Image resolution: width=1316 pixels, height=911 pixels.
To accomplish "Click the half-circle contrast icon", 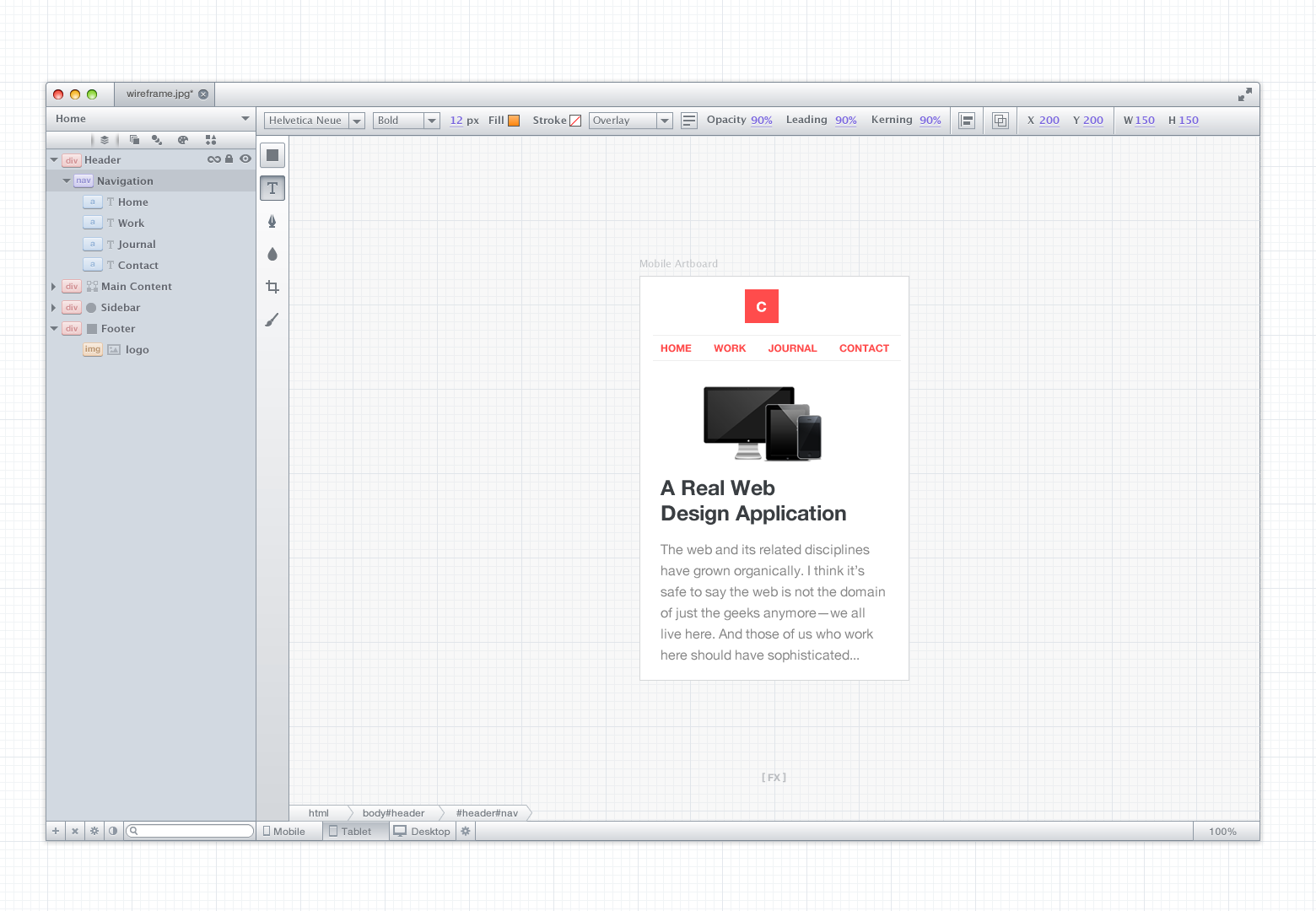I will click(113, 831).
